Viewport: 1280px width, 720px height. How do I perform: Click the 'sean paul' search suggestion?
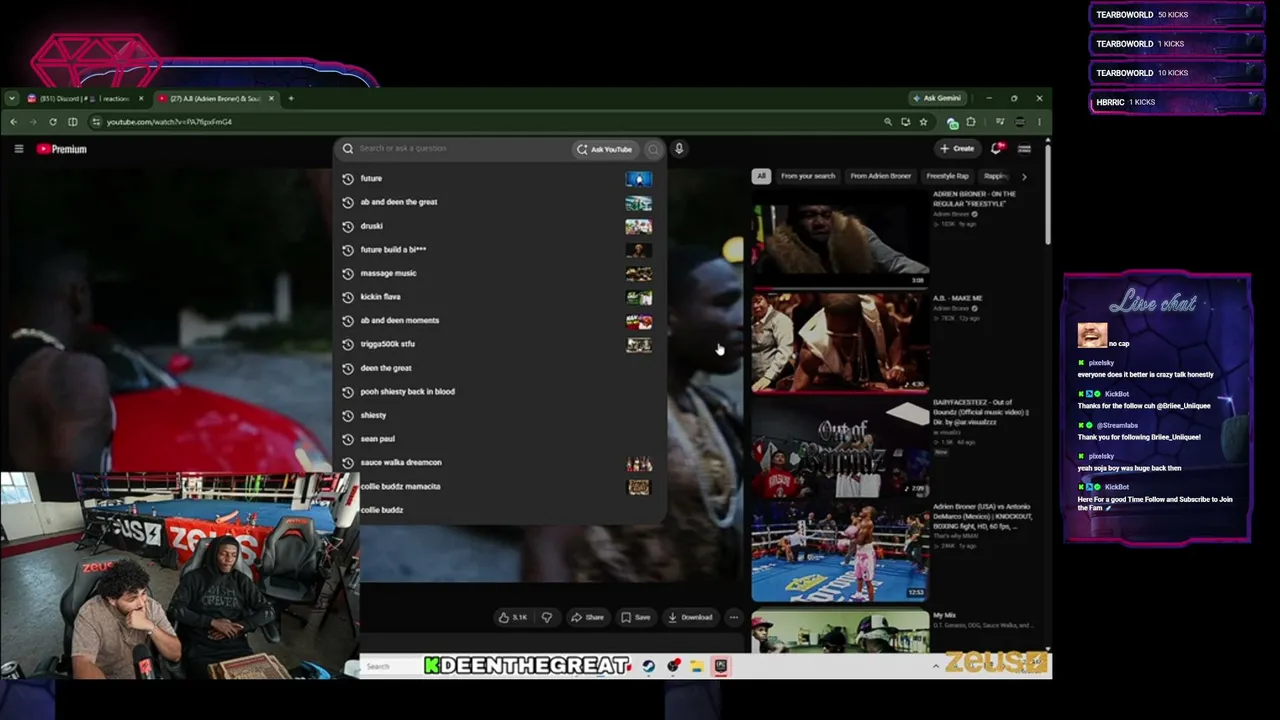pos(498,439)
